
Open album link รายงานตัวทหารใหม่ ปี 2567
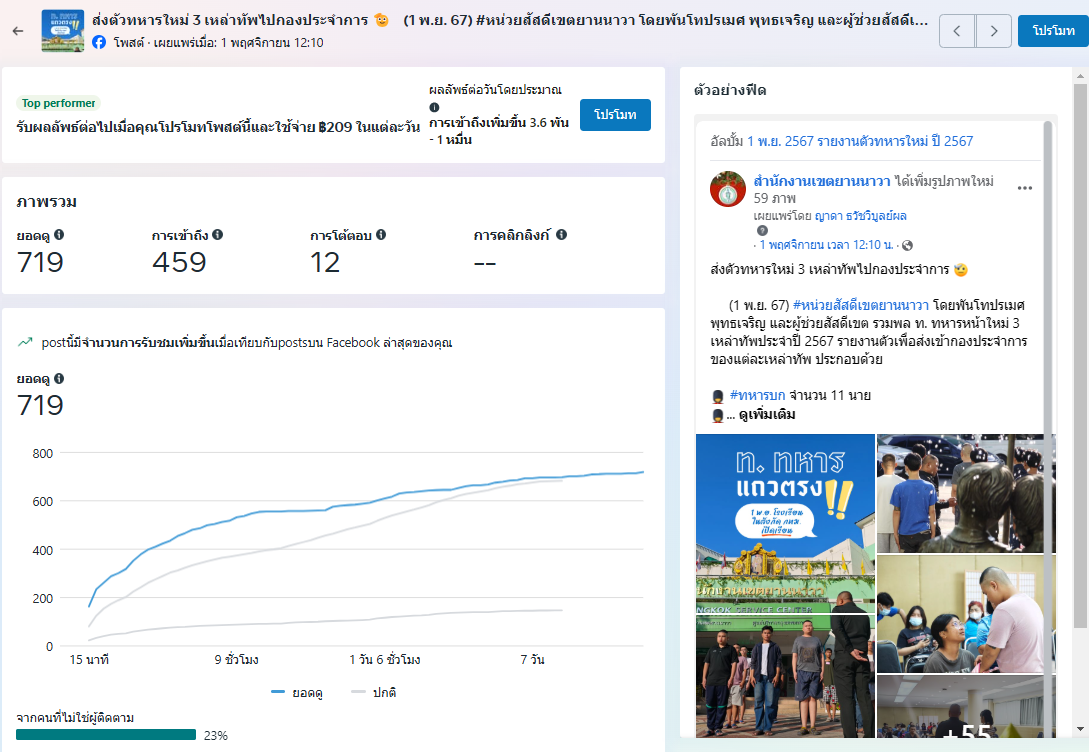tap(860, 141)
